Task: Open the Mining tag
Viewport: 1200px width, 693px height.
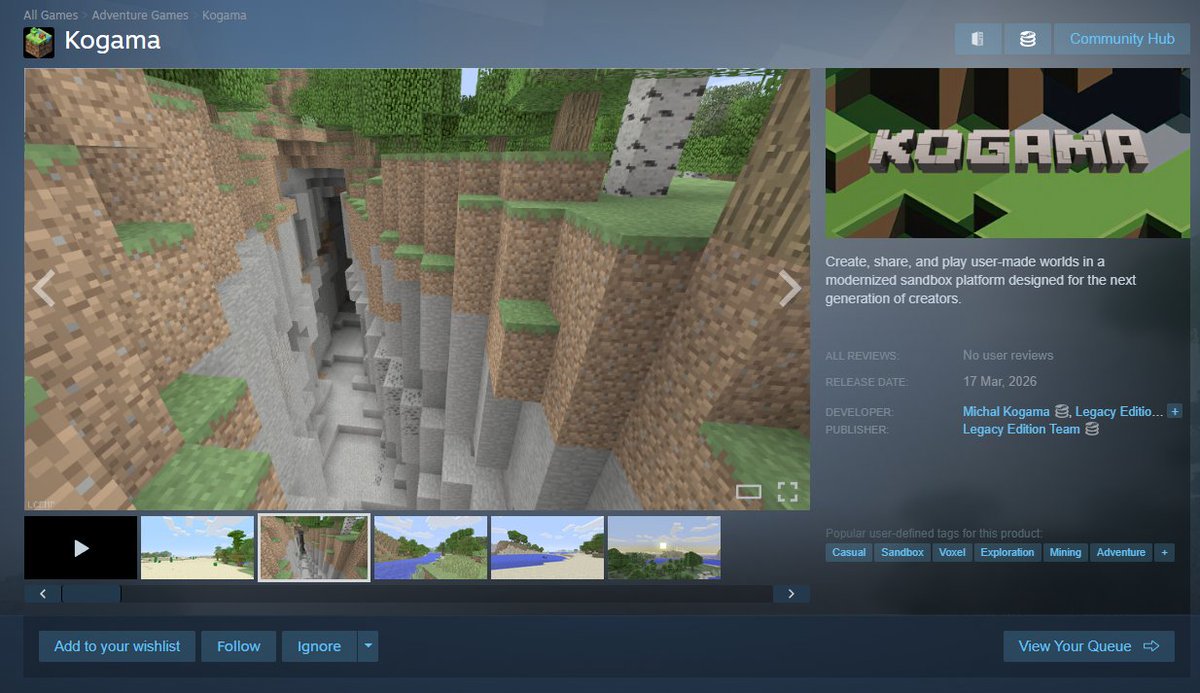Action: tap(1065, 552)
